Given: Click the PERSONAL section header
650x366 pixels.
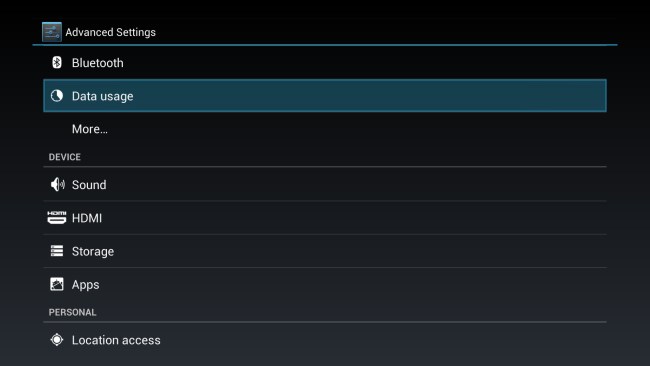Looking at the screenshot, I should point(72,312).
